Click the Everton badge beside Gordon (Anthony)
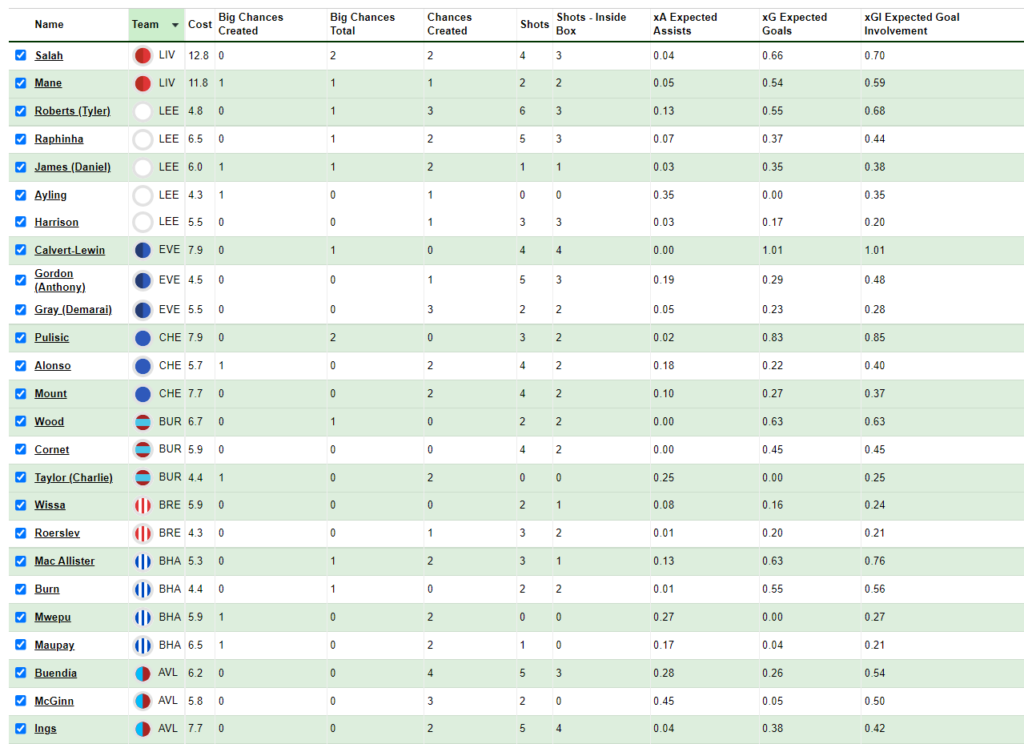The width and height of the screenshot is (1024, 744). tap(143, 279)
